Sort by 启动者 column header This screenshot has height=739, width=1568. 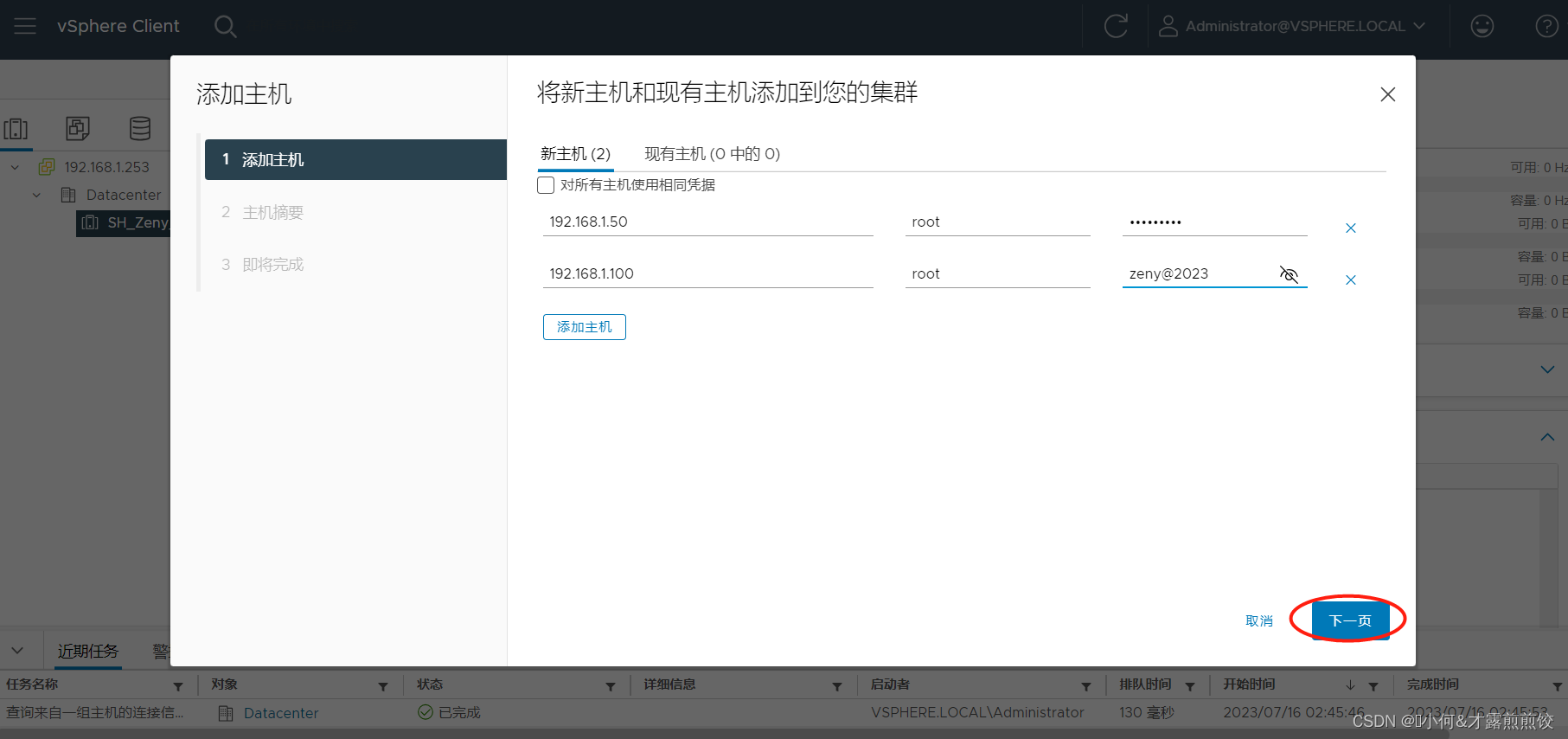click(x=890, y=684)
